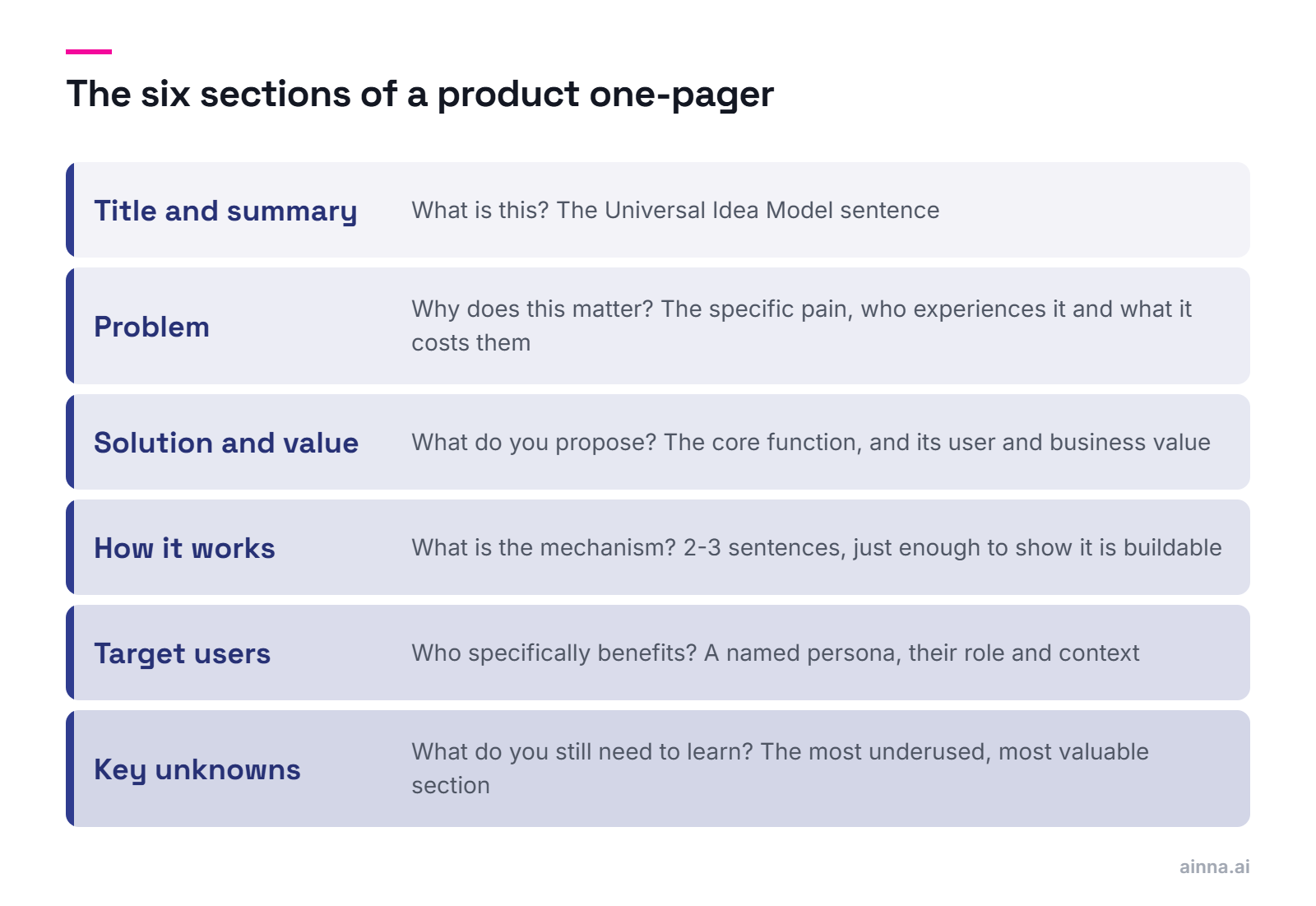Image resolution: width=1316 pixels, height=906 pixels.
Task: Click the blue edge bar of Problem row
Action: (70, 326)
